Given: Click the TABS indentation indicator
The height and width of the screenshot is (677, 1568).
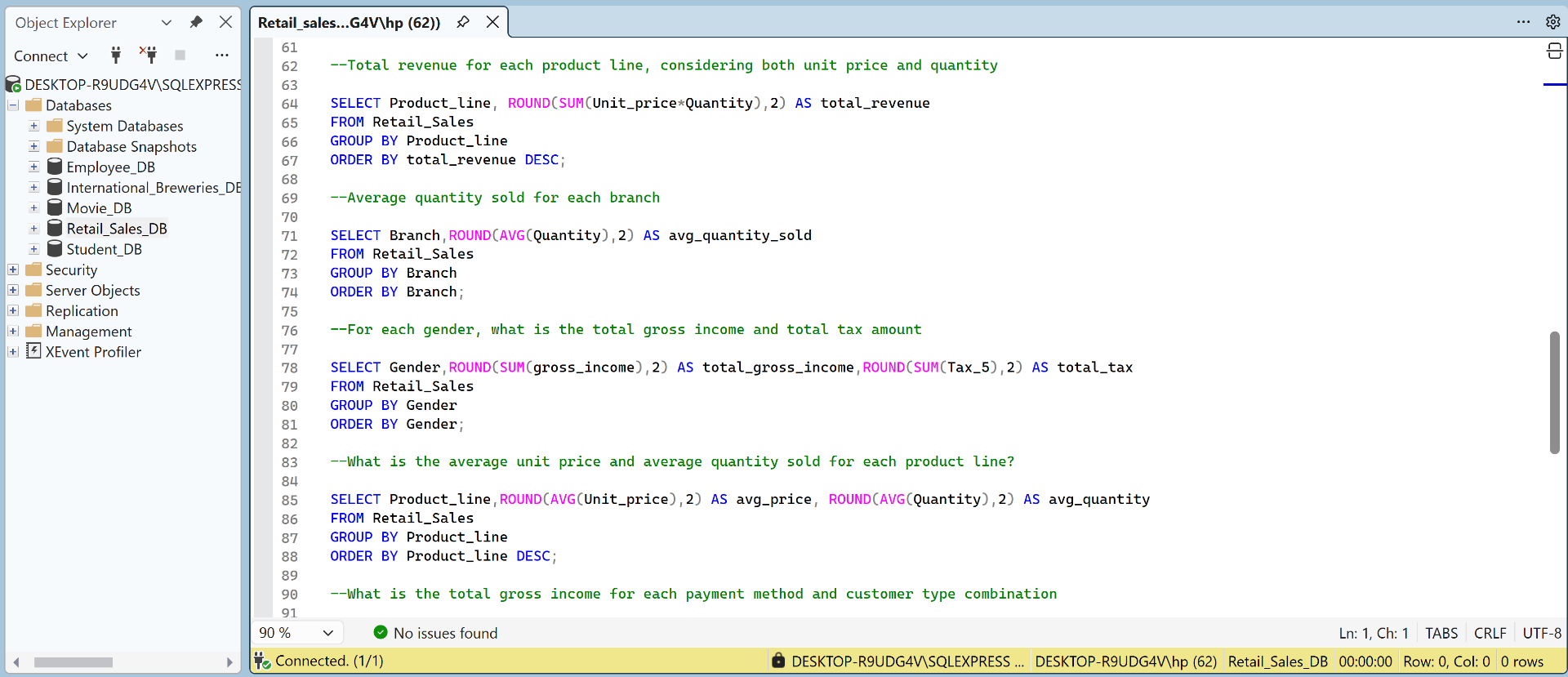Looking at the screenshot, I should coord(1441,633).
